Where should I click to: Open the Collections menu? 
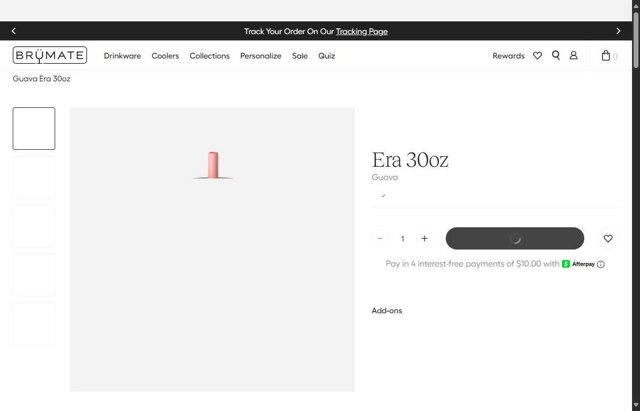[x=209, y=56]
